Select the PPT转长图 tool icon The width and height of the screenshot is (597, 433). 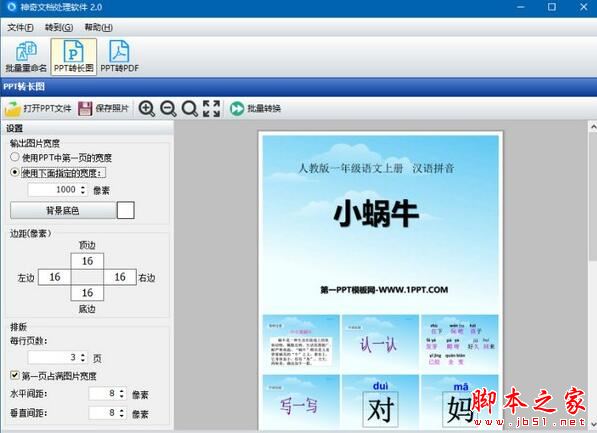[73, 57]
